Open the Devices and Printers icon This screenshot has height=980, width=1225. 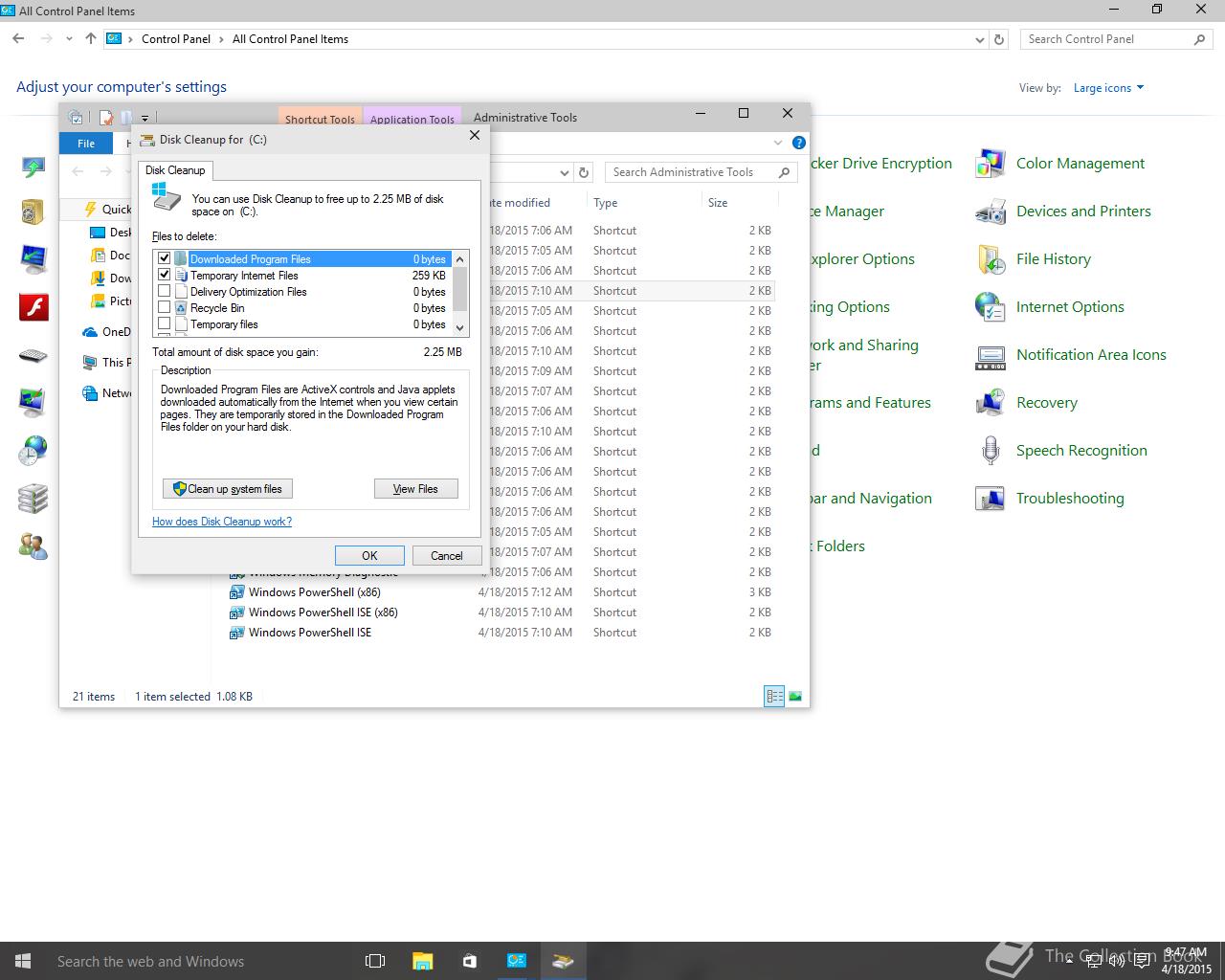[x=990, y=212]
